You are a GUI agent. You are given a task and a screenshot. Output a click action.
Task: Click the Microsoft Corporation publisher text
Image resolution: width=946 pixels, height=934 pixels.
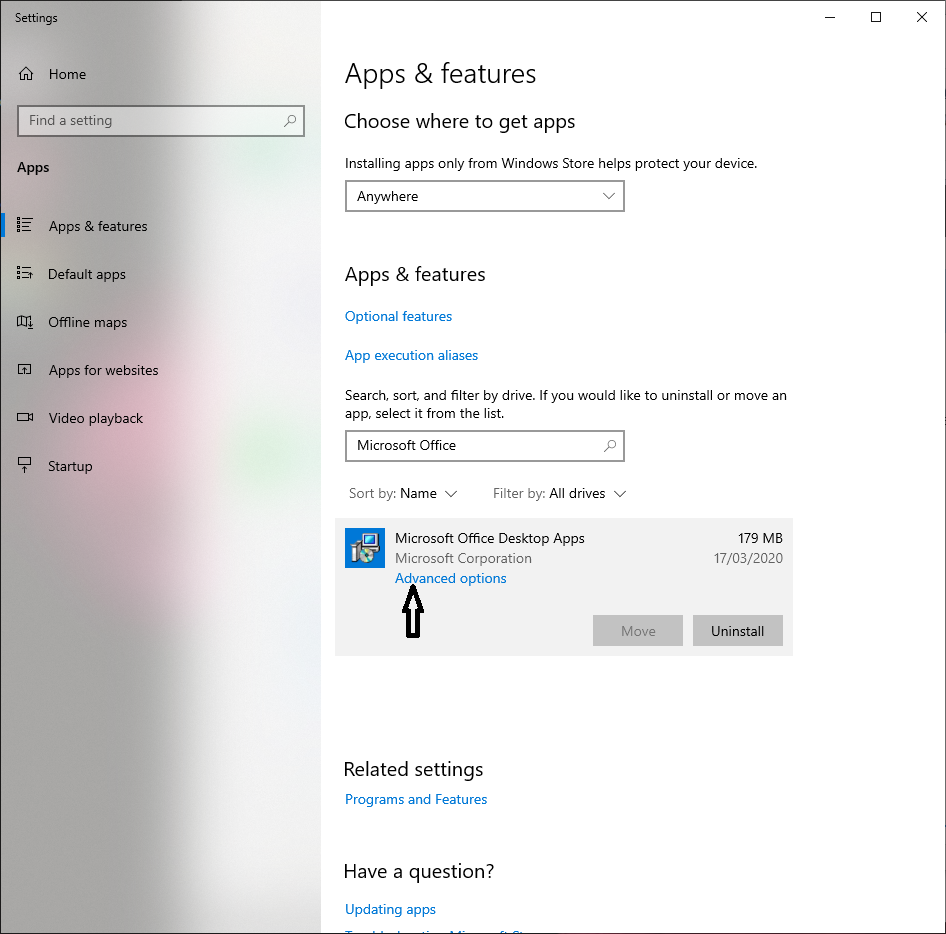(463, 558)
